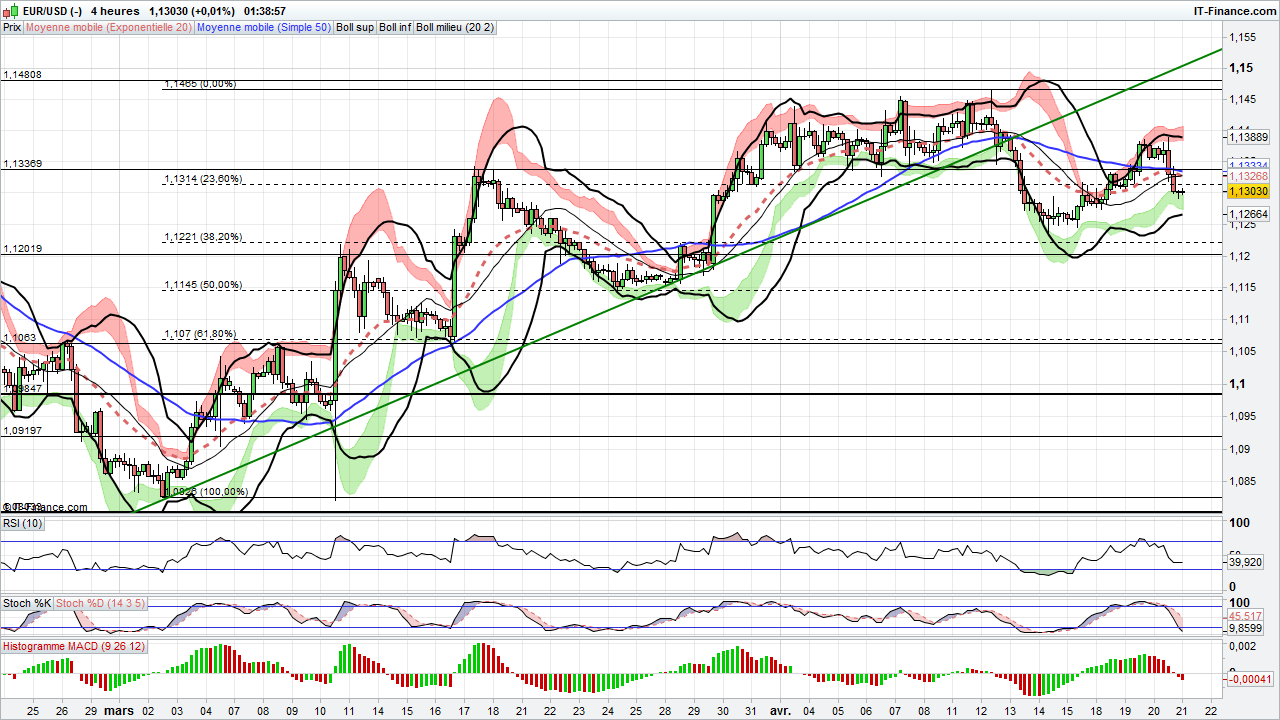
Task: Select Moyenne mobile (Simple 50)
Action: pyautogui.click(x=263, y=27)
